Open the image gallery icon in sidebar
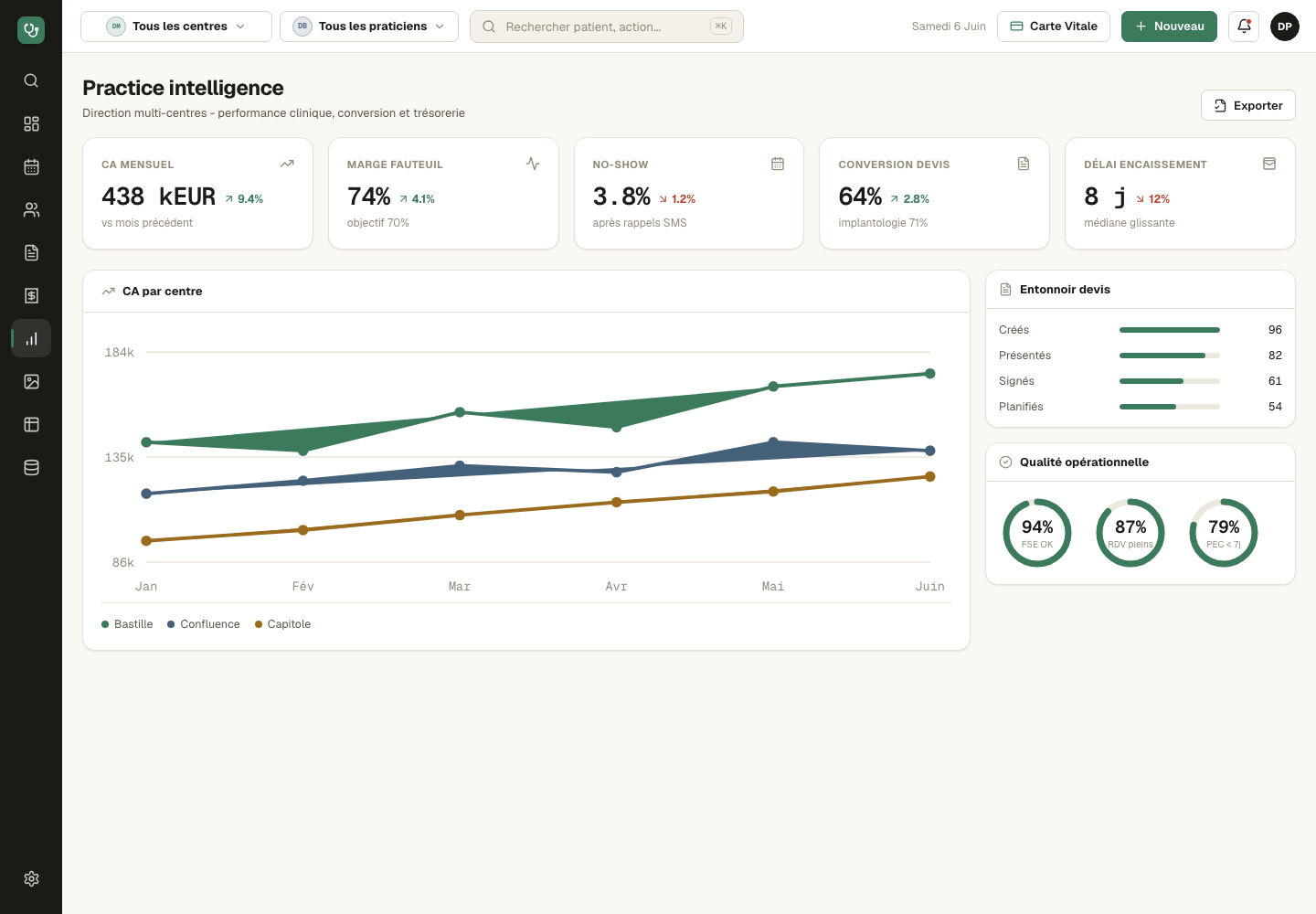This screenshot has height=914, width=1316. click(x=31, y=381)
